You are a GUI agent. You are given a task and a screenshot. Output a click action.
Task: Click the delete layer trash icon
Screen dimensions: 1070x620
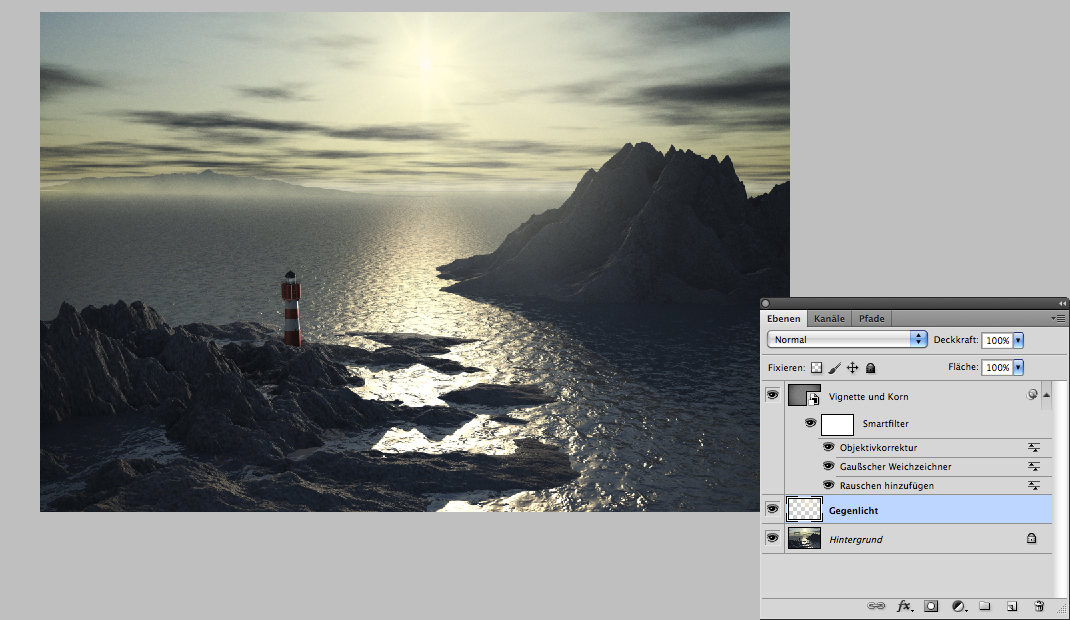tap(1039, 606)
